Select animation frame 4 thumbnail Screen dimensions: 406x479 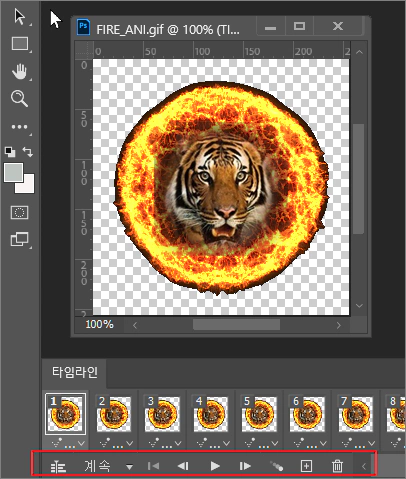pyautogui.click(x=211, y=414)
